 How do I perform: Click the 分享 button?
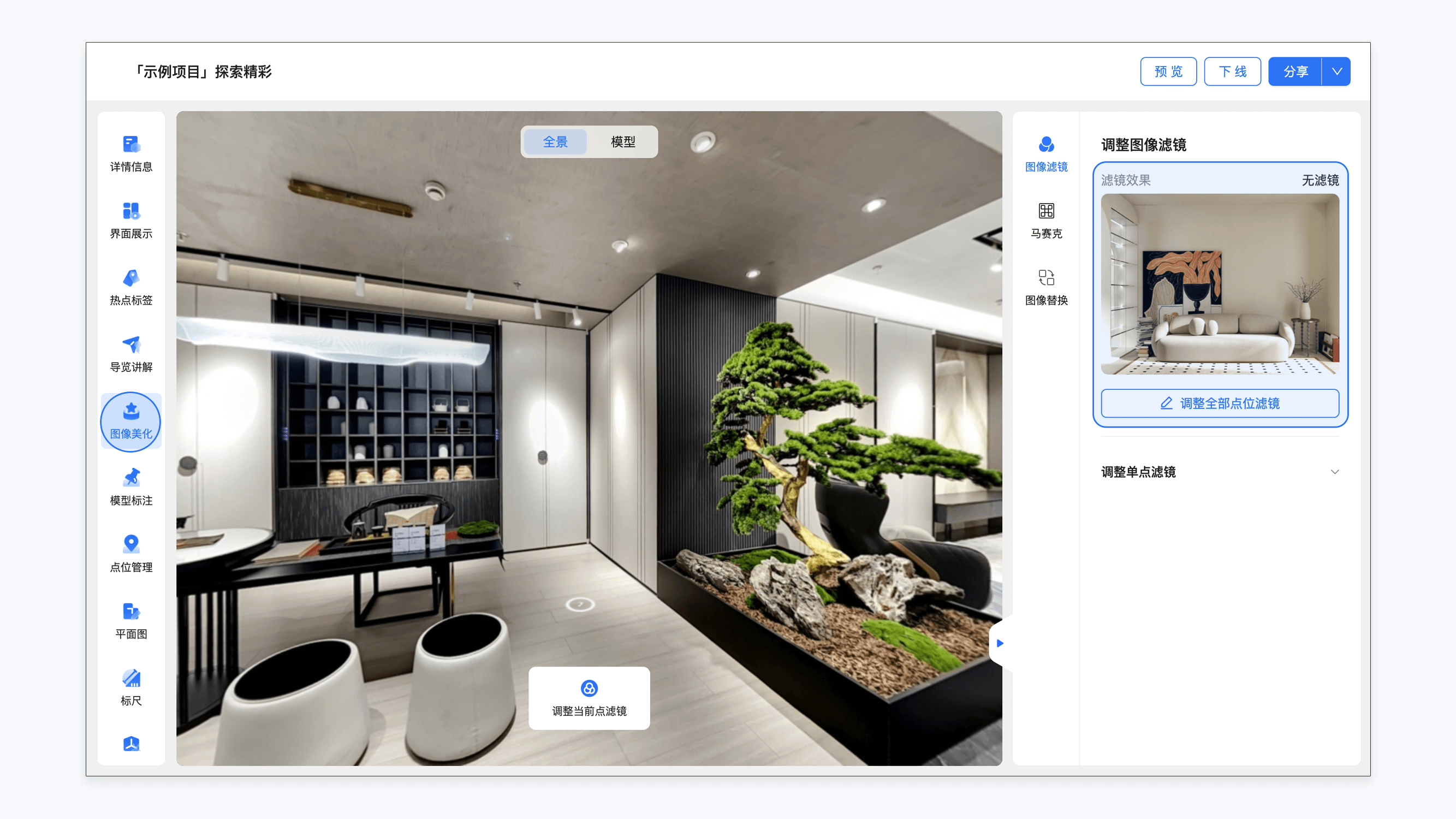(1295, 72)
